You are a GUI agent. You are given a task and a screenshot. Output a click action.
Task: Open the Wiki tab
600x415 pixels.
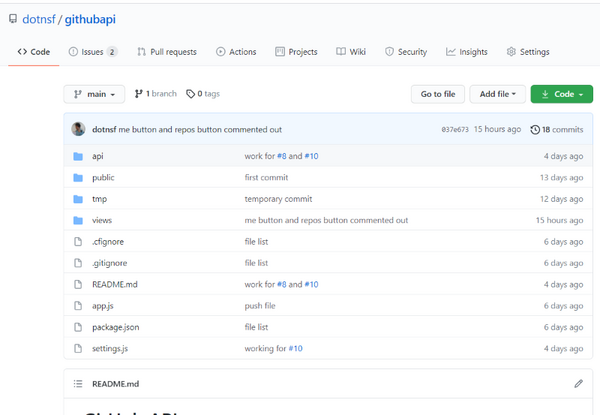coord(351,52)
